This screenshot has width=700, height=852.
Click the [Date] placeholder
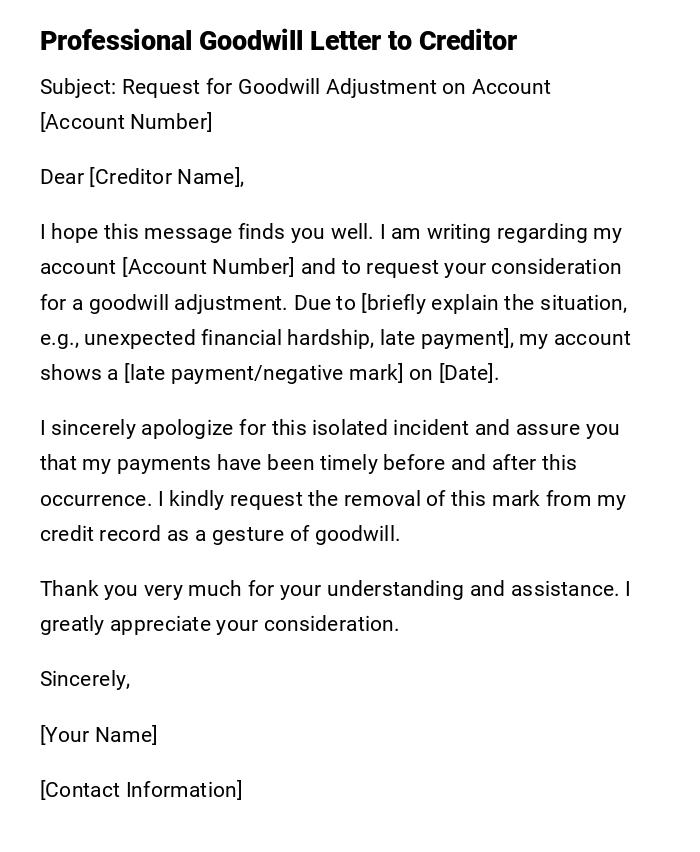(x=467, y=373)
